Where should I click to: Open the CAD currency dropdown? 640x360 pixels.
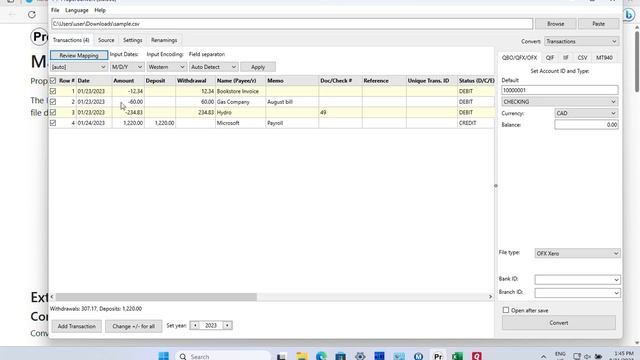(586, 113)
